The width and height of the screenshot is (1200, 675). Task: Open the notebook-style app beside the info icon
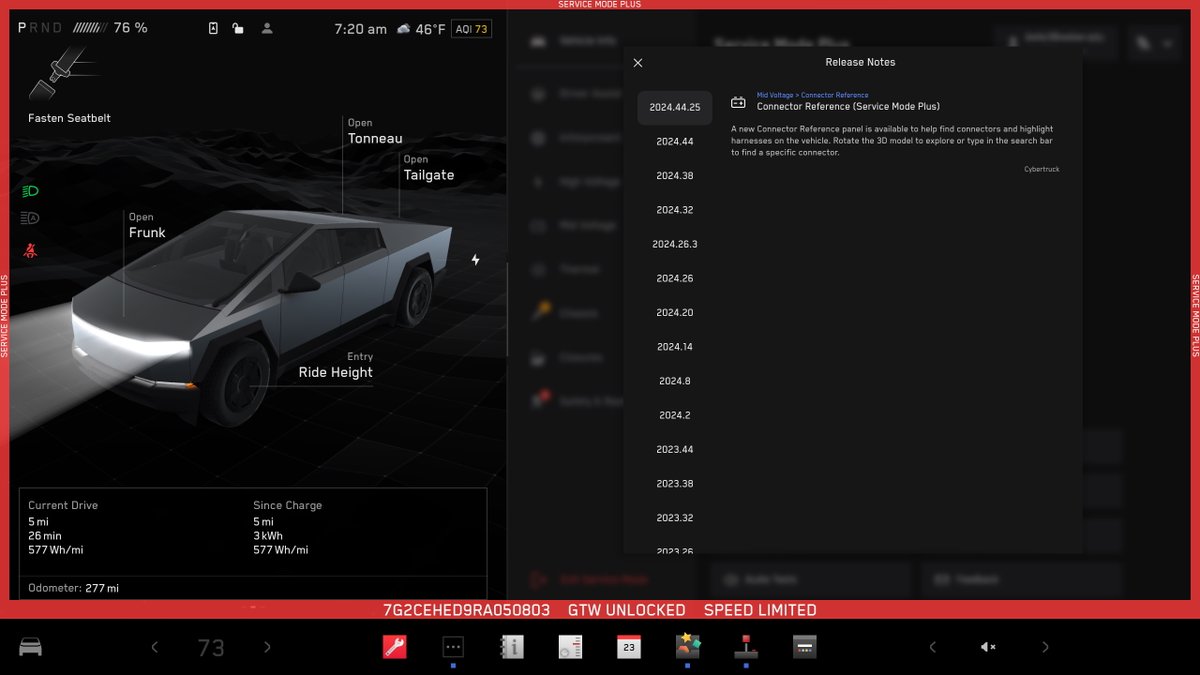click(x=570, y=647)
